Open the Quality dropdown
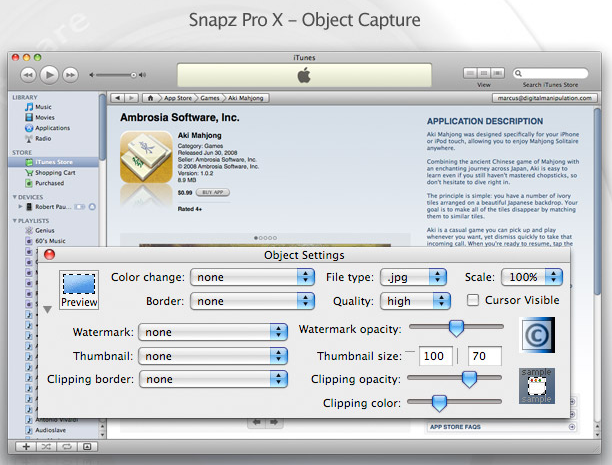 coord(415,301)
